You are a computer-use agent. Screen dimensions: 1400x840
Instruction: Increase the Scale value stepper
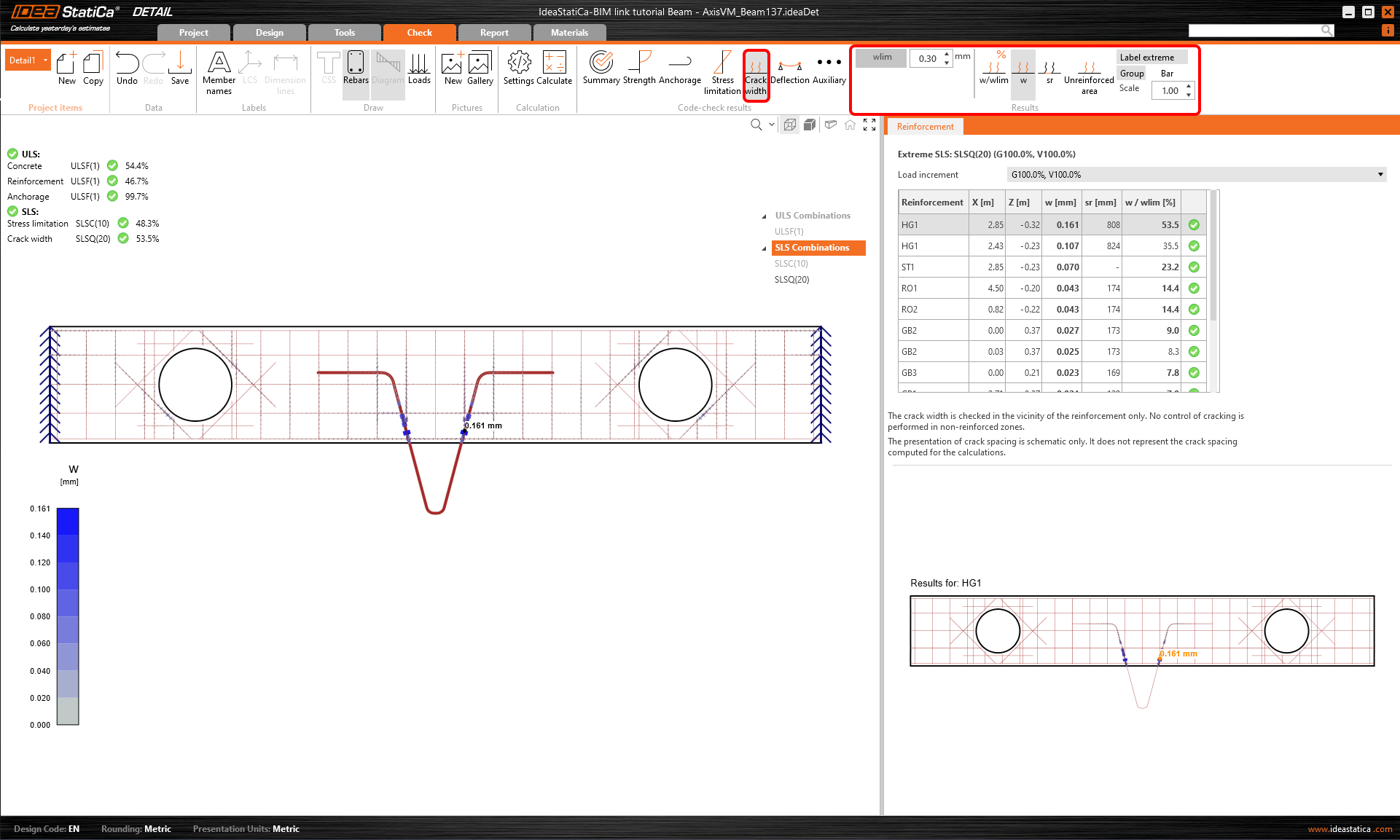[x=1189, y=87]
